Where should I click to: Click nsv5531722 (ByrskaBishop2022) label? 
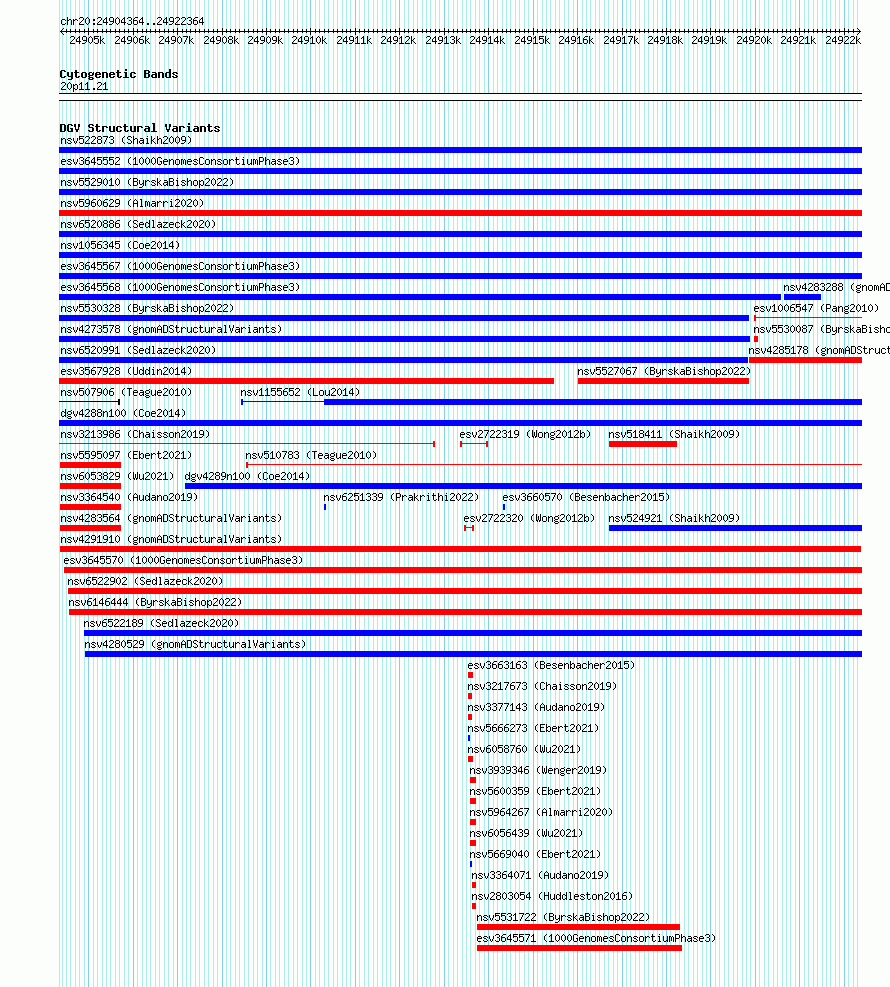click(563, 917)
